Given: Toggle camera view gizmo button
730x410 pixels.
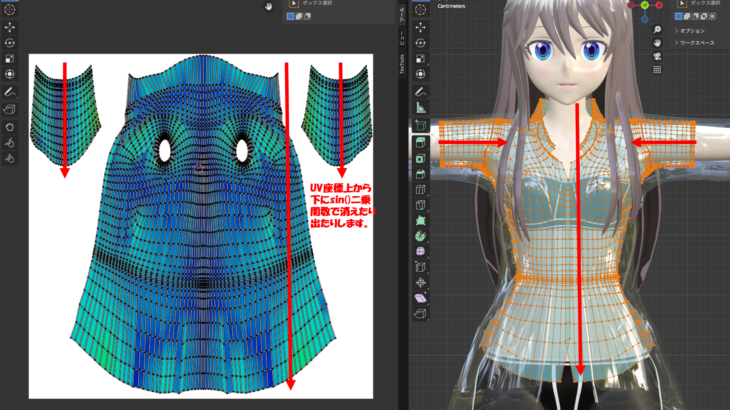Looking at the screenshot, I should click(658, 55).
